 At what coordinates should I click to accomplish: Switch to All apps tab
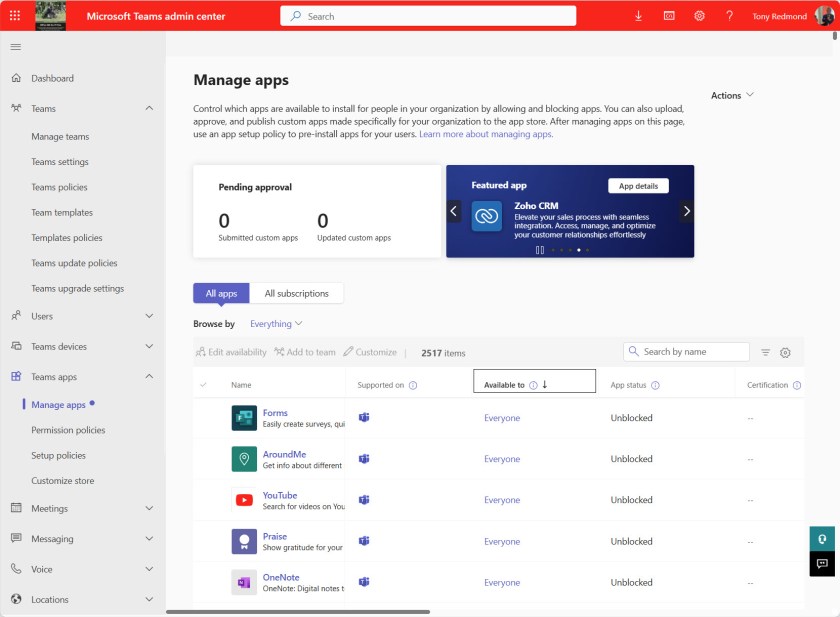pyautogui.click(x=221, y=294)
